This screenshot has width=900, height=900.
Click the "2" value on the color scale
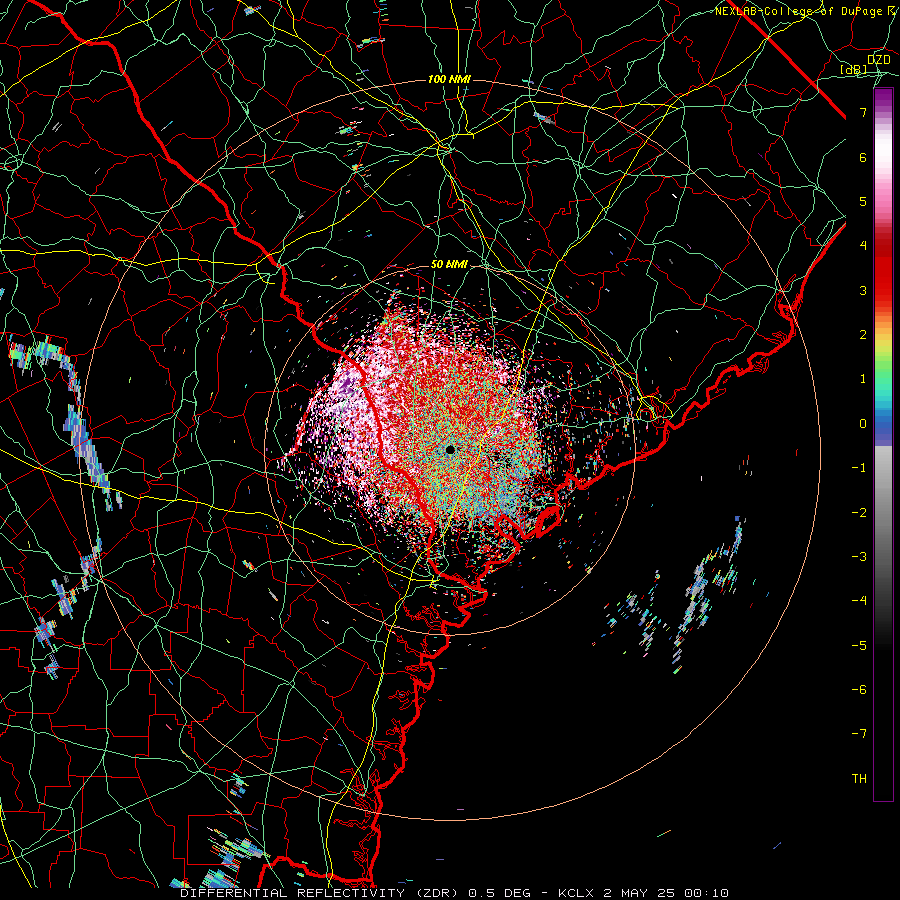click(863, 335)
